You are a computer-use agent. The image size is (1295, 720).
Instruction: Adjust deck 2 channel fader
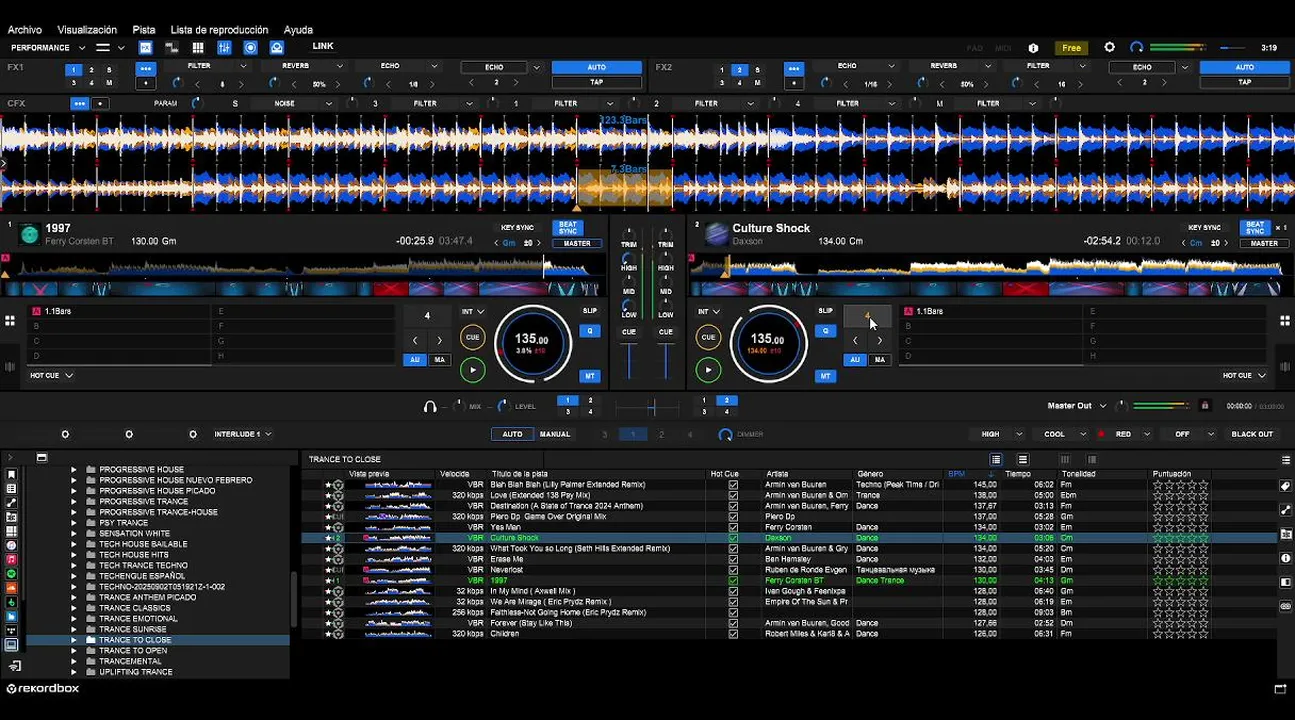pos(666,361)
